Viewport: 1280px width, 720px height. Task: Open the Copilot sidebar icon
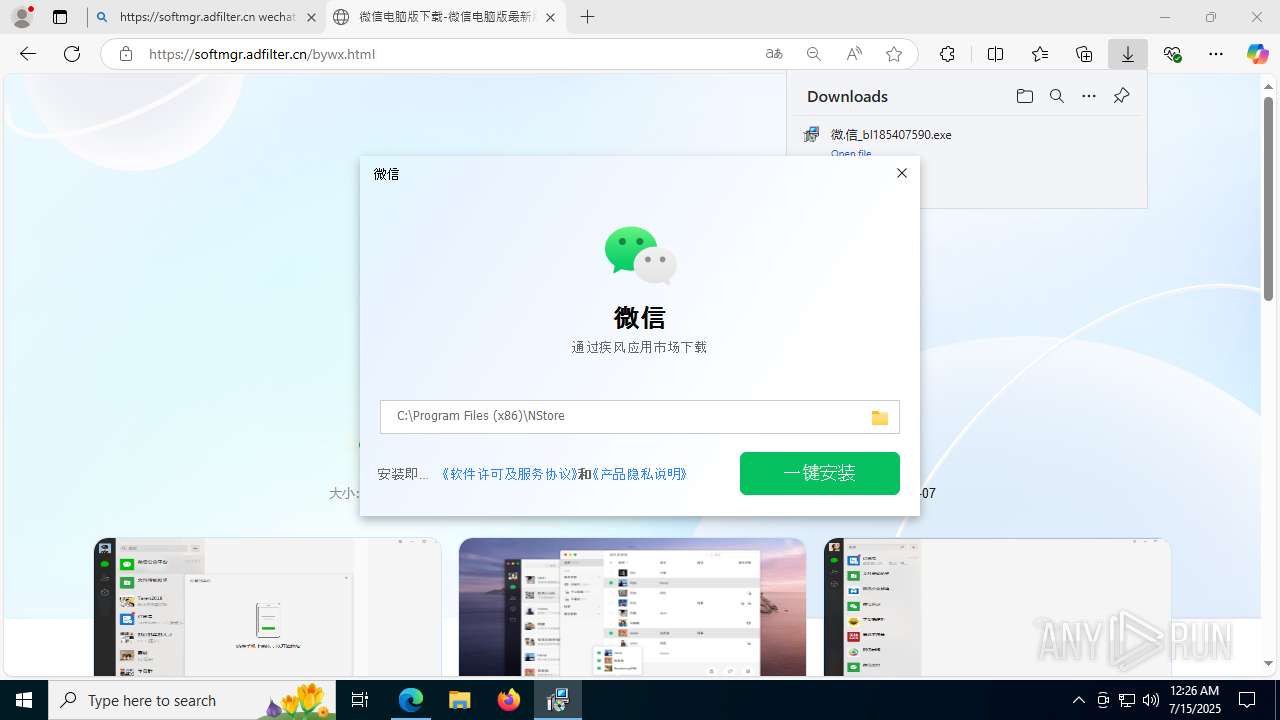[x=1257, y=54]
